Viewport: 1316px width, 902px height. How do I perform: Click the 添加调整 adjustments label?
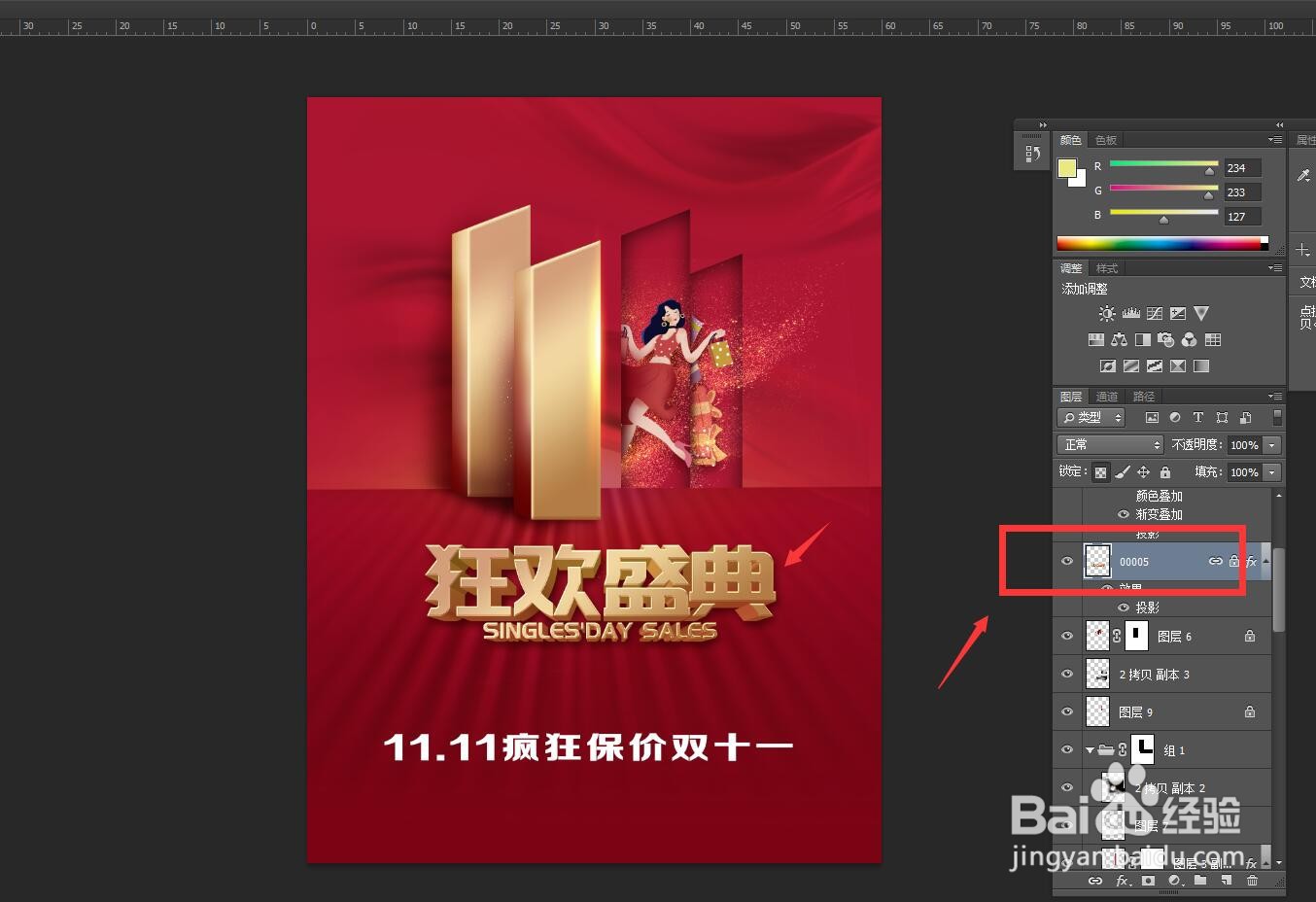click(1084, 288)
